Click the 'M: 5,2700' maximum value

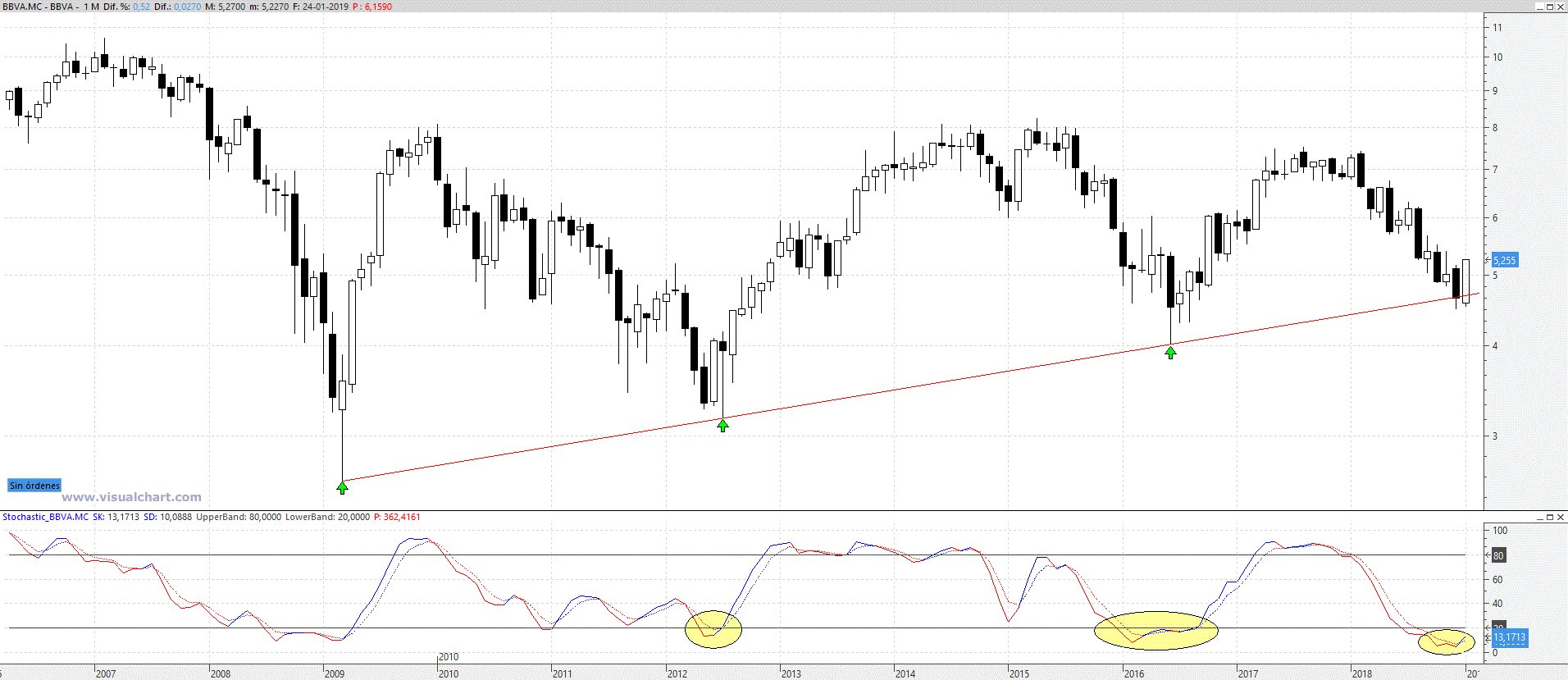[226, 7]
